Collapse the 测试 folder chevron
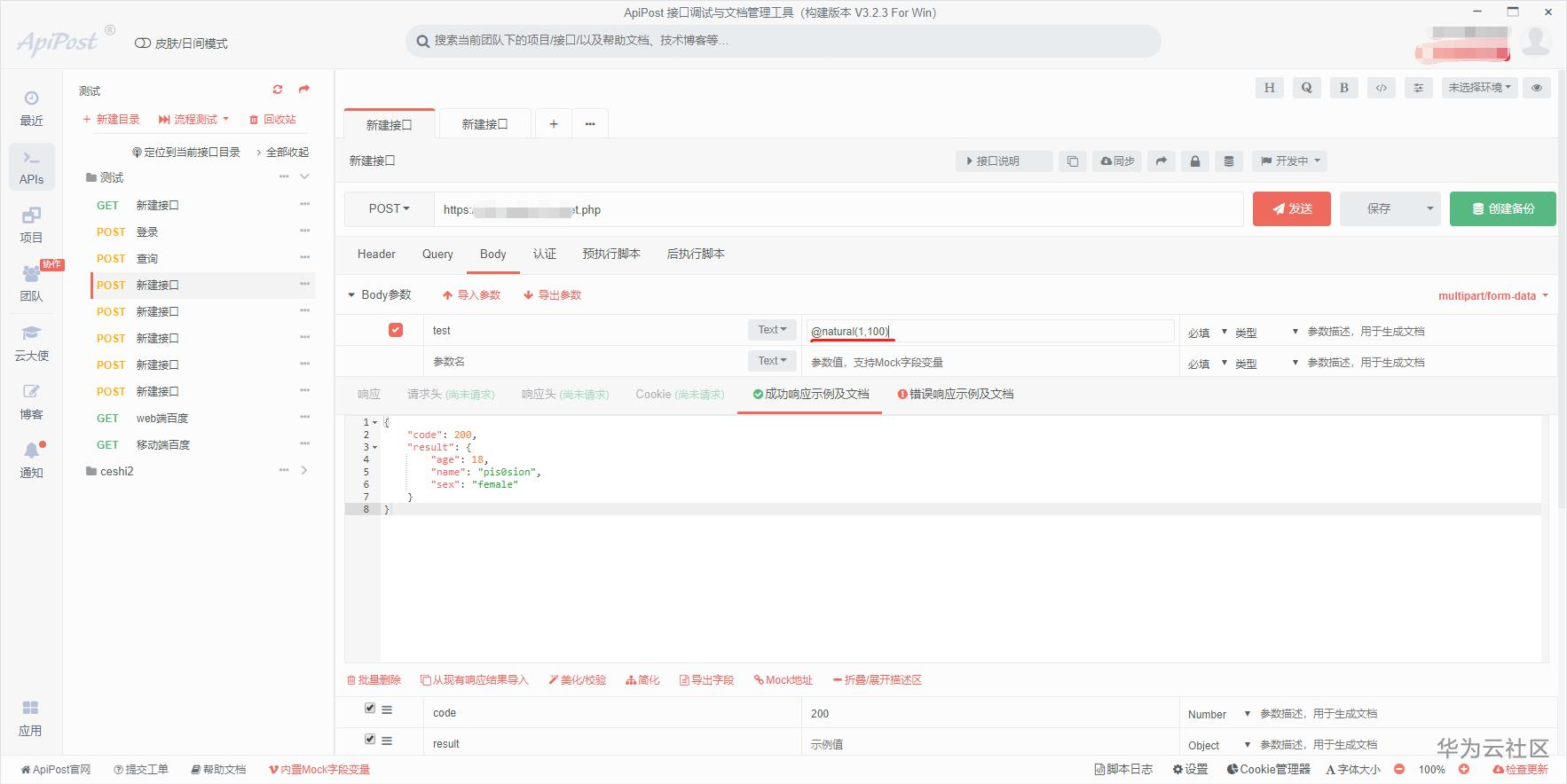 304,176
